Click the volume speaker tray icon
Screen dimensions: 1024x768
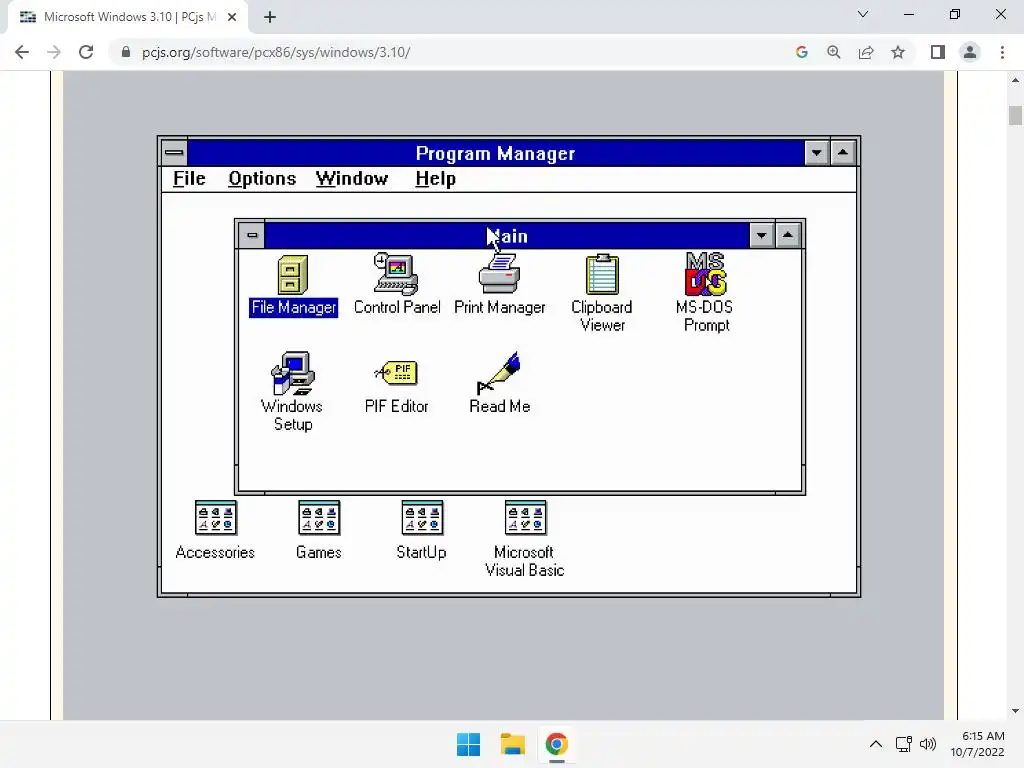927,744
